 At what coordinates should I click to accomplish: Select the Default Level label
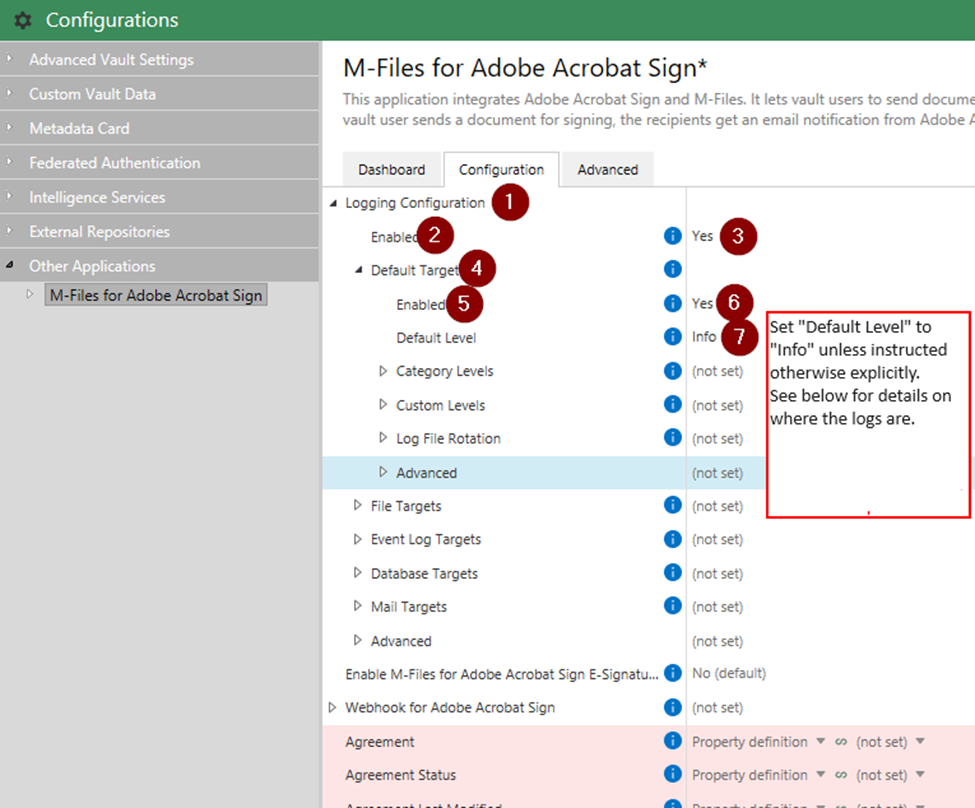(x=436, y=338)
